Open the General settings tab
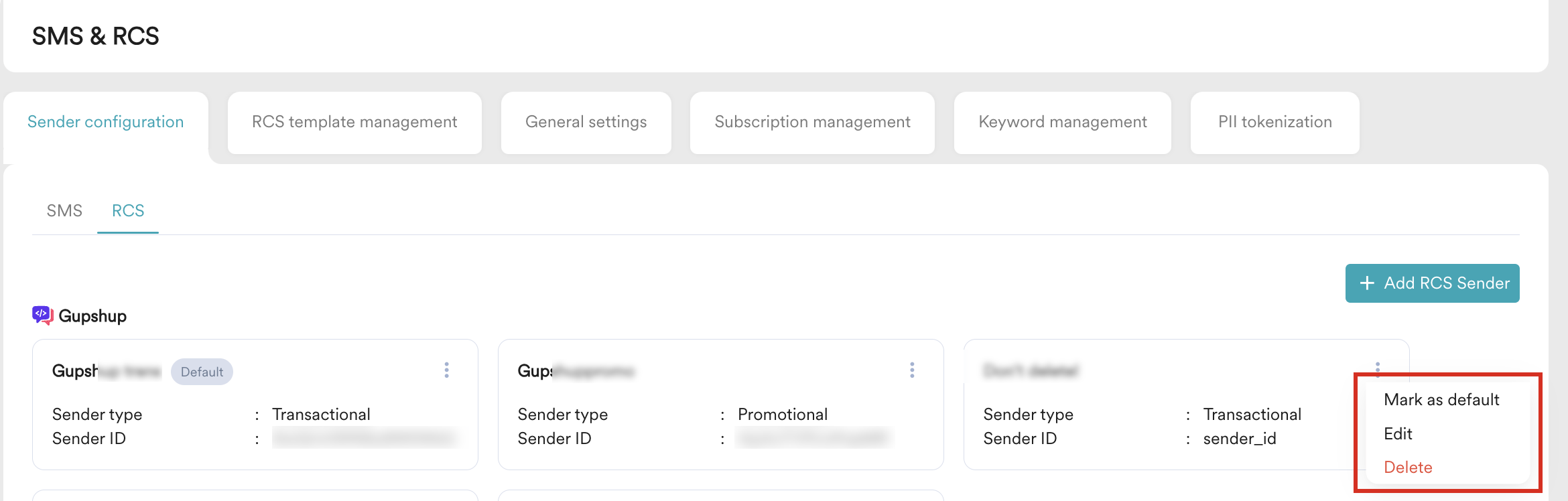 586,123
